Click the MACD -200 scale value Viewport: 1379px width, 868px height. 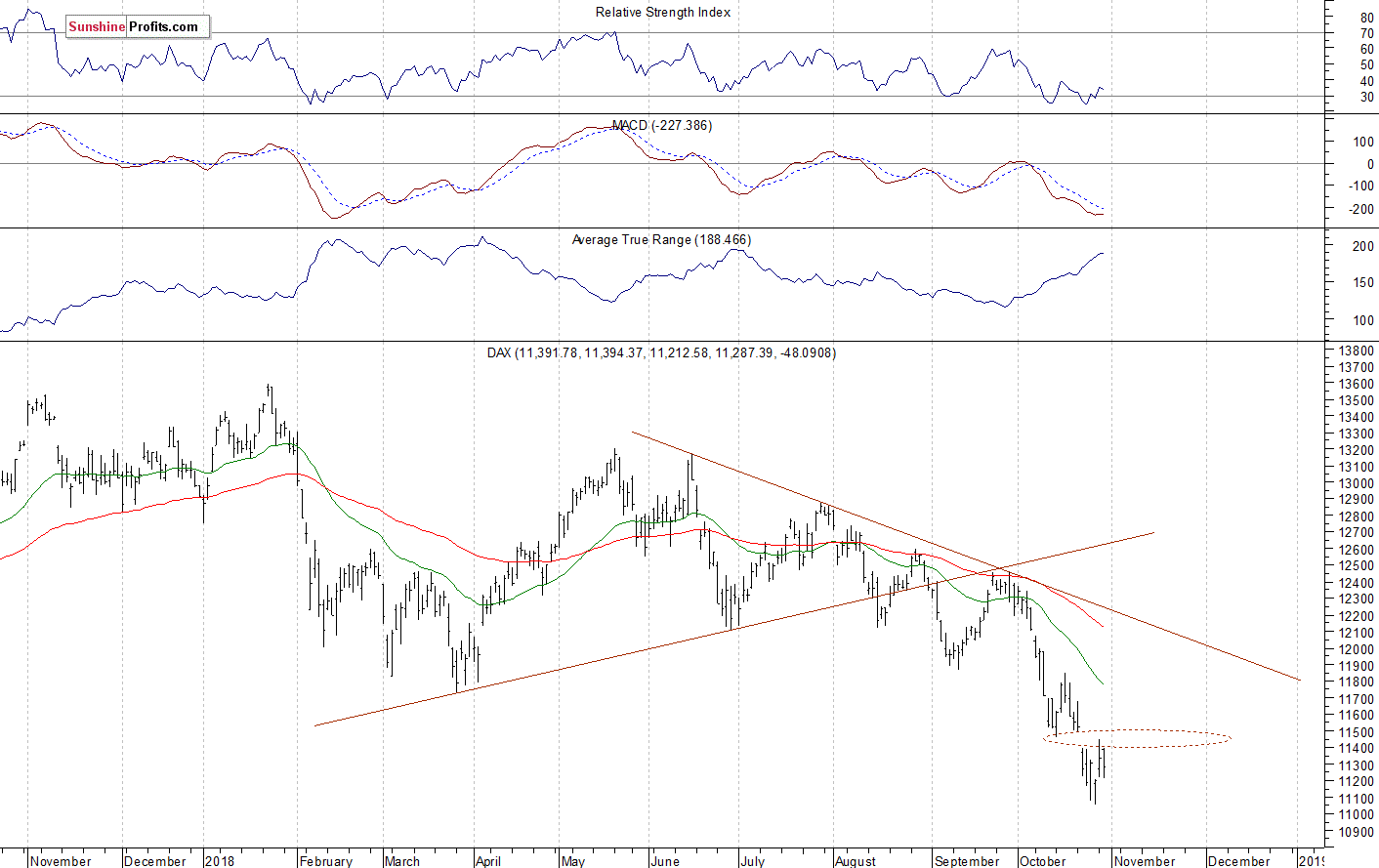1362,210
